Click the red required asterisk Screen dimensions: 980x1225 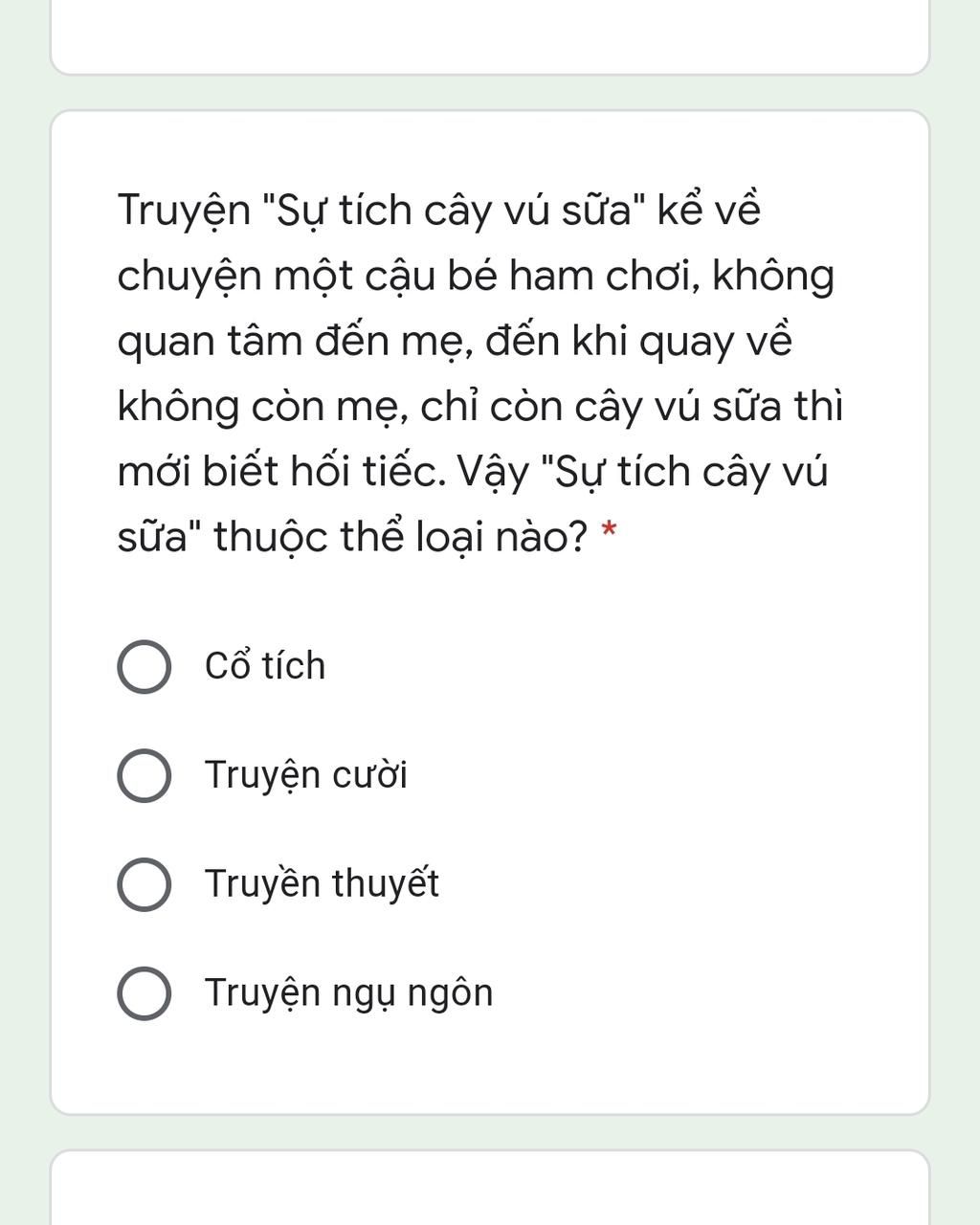[x=609, y=534]
